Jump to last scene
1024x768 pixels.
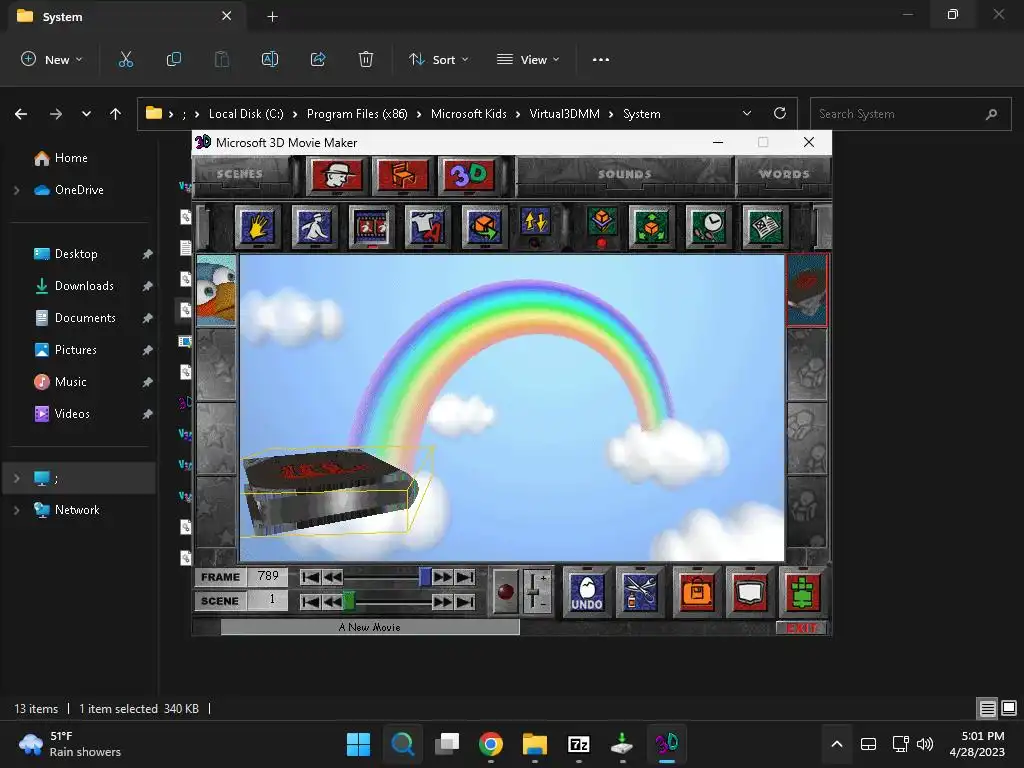(x=465, y=601)
